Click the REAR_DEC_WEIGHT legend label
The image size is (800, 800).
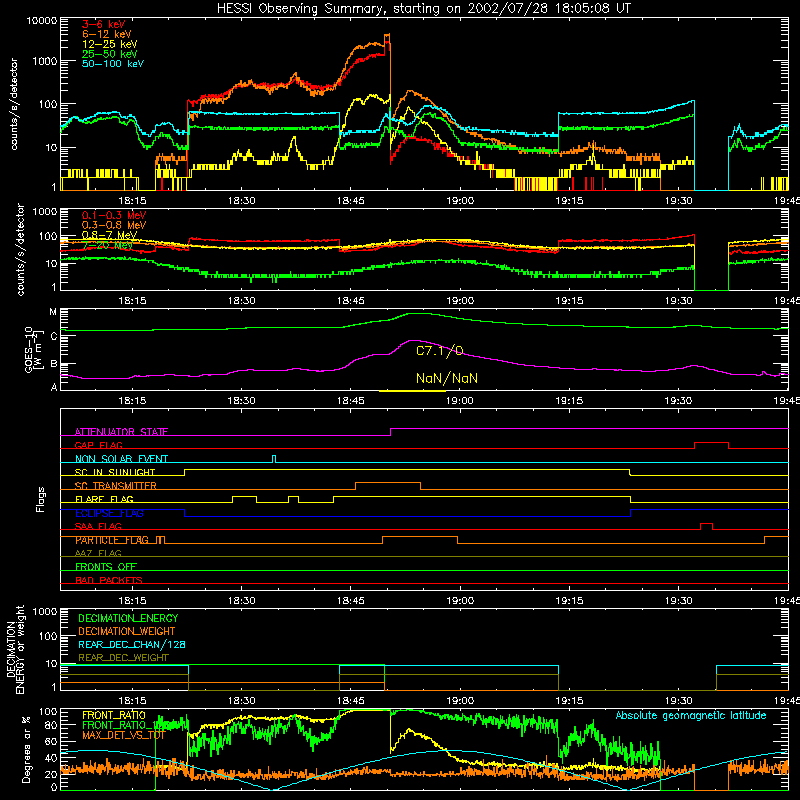tap(123, 658)
